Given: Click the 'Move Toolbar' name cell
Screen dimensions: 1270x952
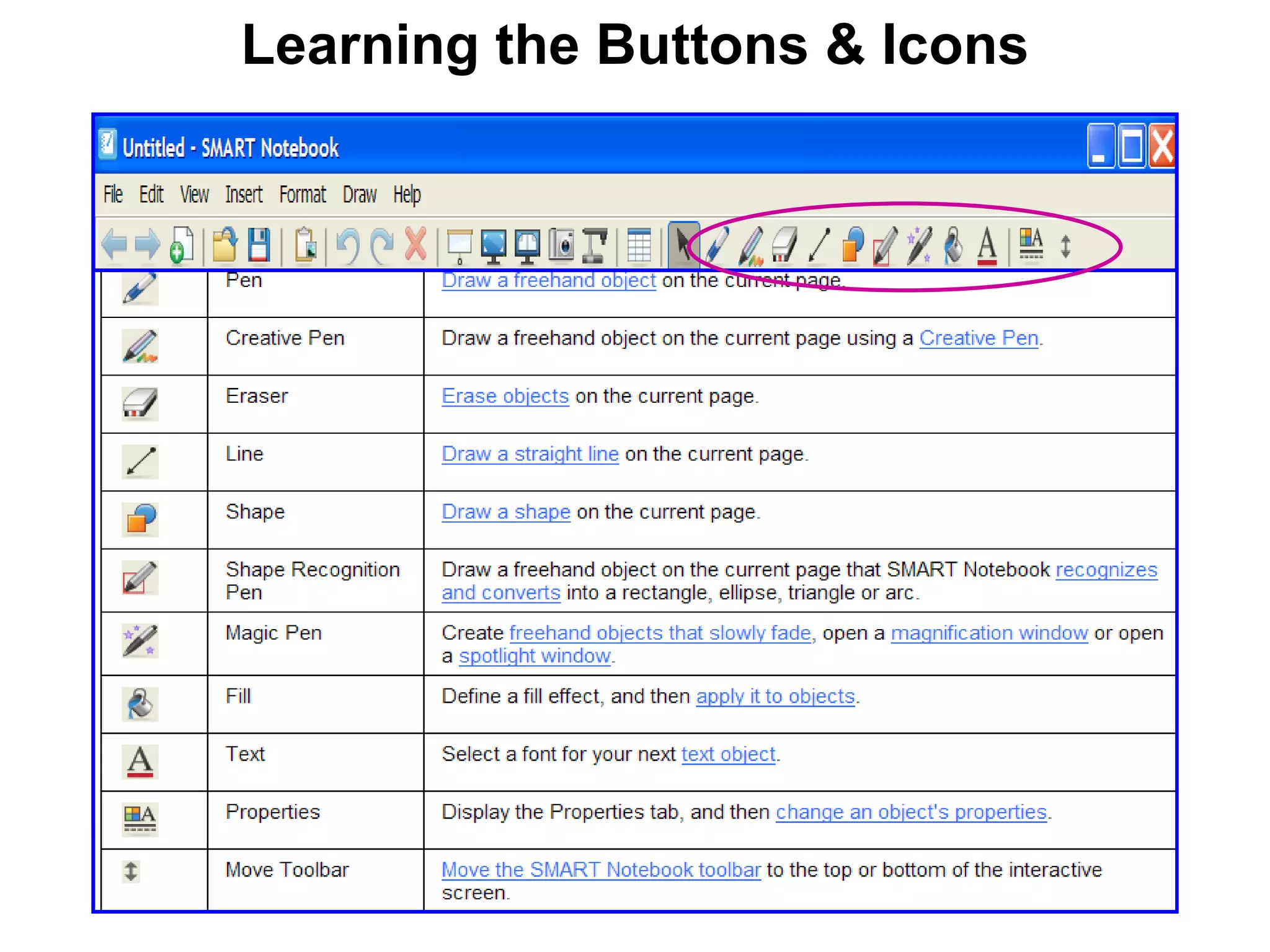Looking at the screenshot, I should click(x=316, y=880).
